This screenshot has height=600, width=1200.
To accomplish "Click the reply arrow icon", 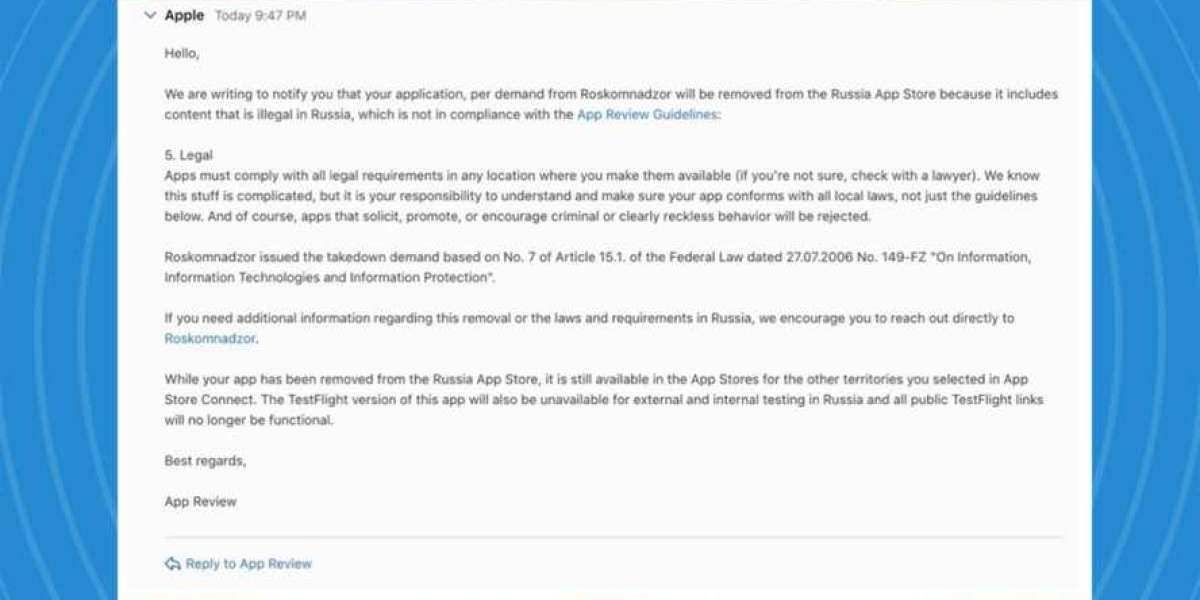I will tap(173, 564).
